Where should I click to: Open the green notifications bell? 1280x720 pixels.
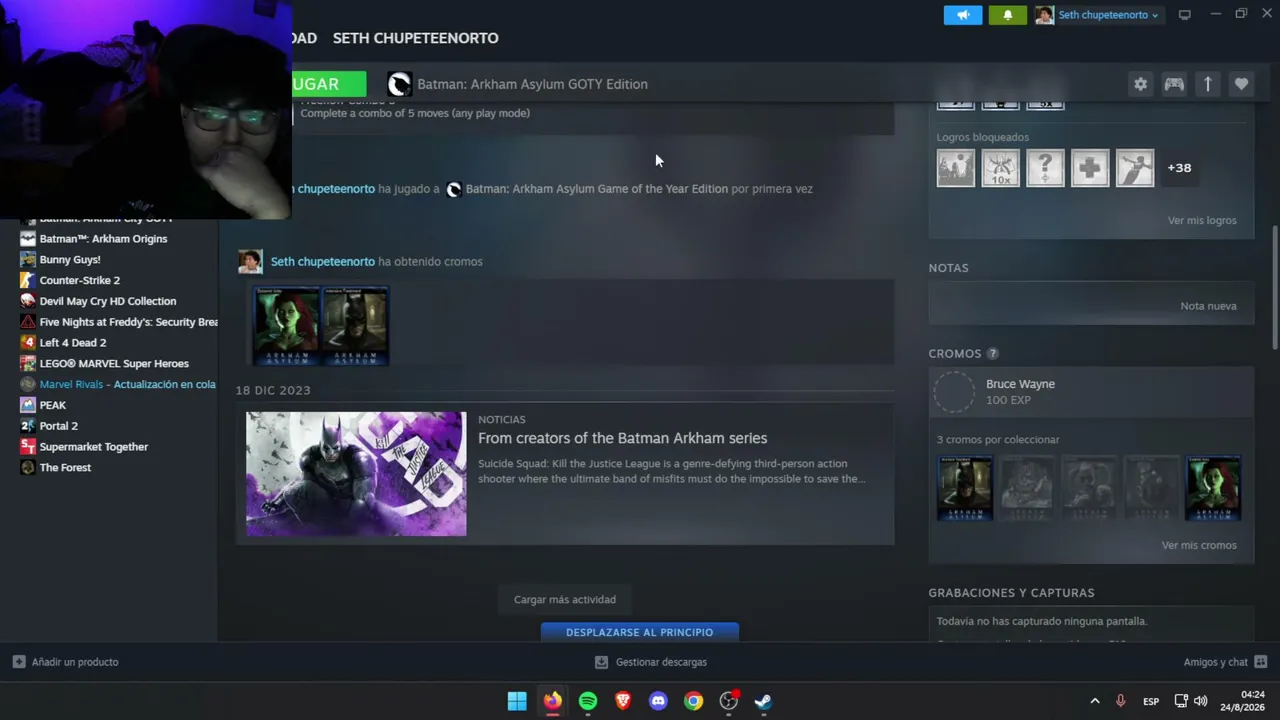[x=1007, y=15]
